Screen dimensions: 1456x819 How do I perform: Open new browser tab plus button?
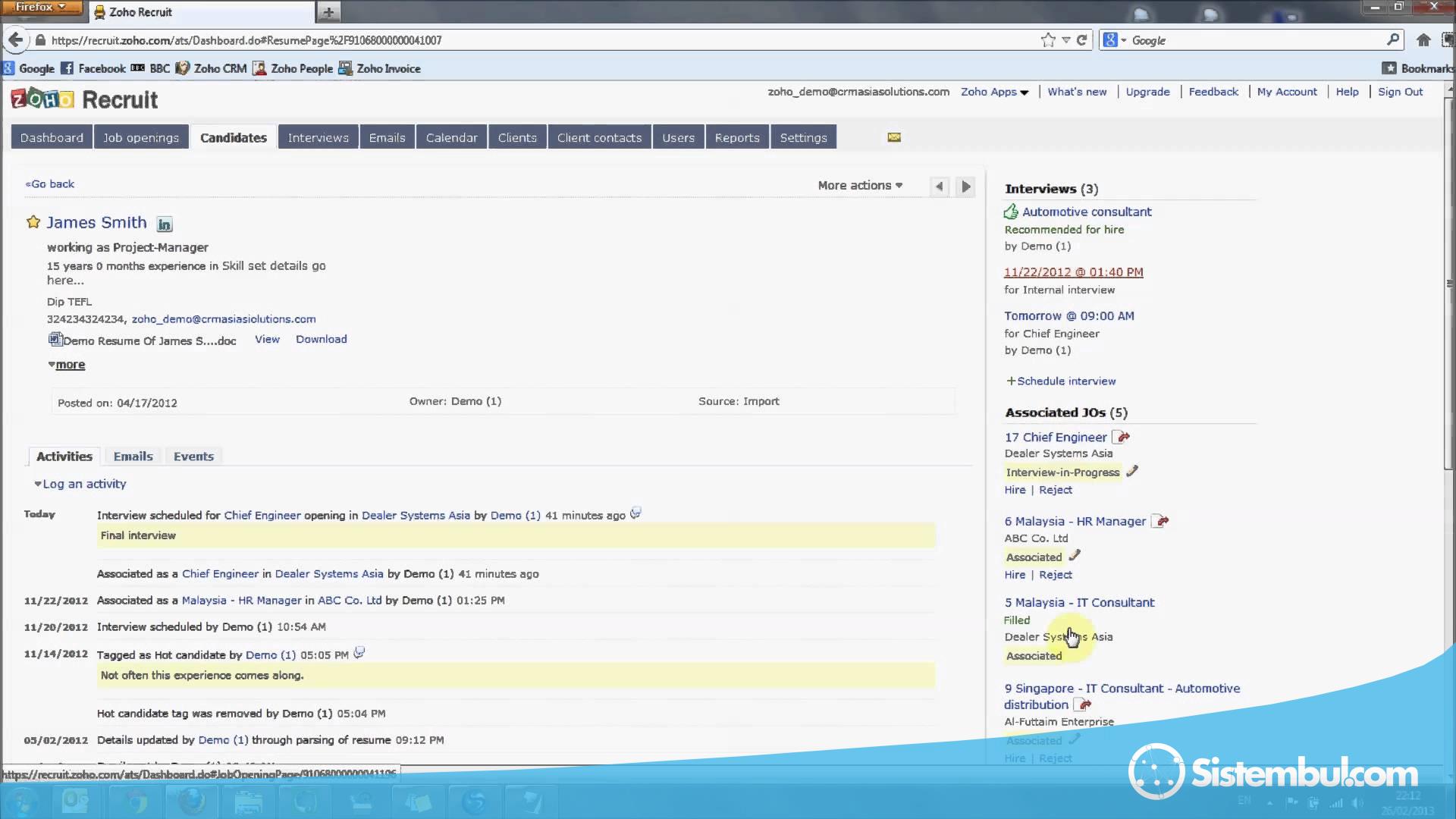click(328, 12)
